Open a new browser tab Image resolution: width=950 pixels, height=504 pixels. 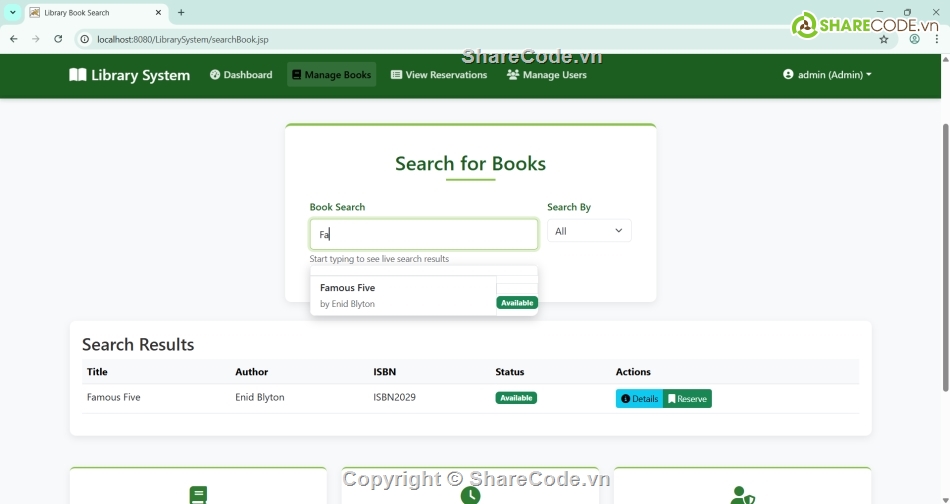[181, 13]
